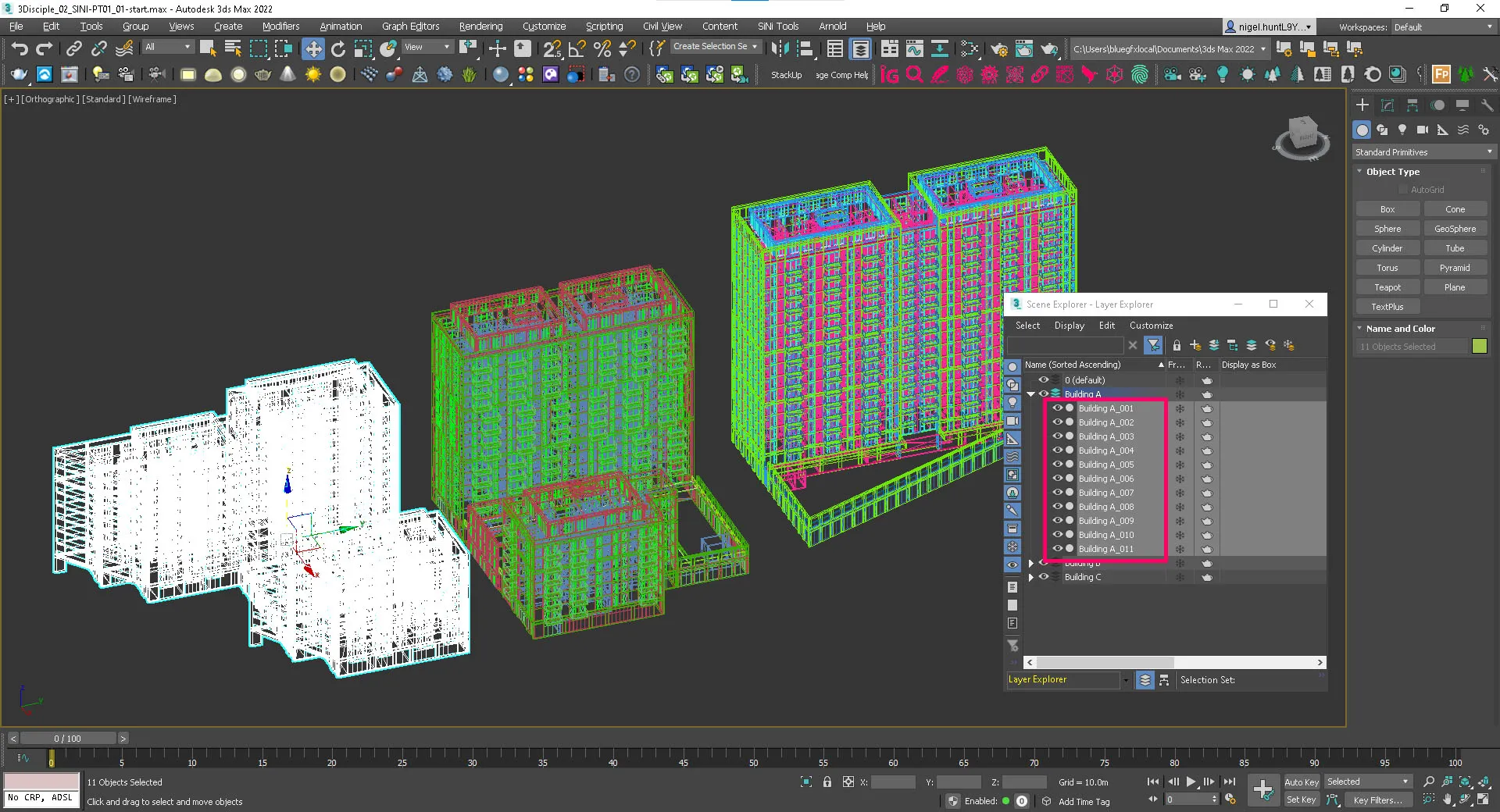This screenshot has height=812, width=1500.
Task: Toggle visibility of 0 (default) layer
Action: 1043,380
